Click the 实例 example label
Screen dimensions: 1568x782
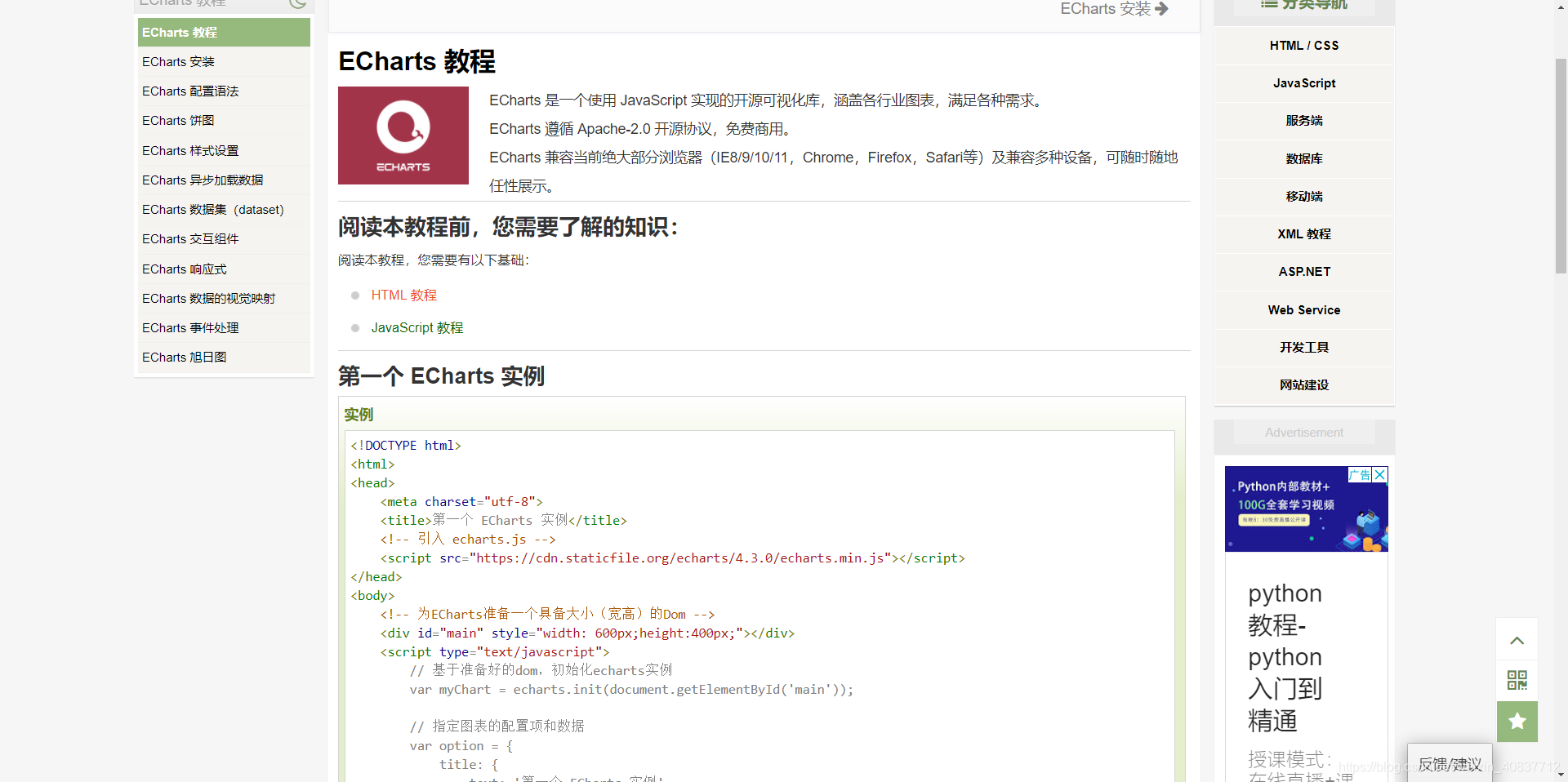pos(359,415)
